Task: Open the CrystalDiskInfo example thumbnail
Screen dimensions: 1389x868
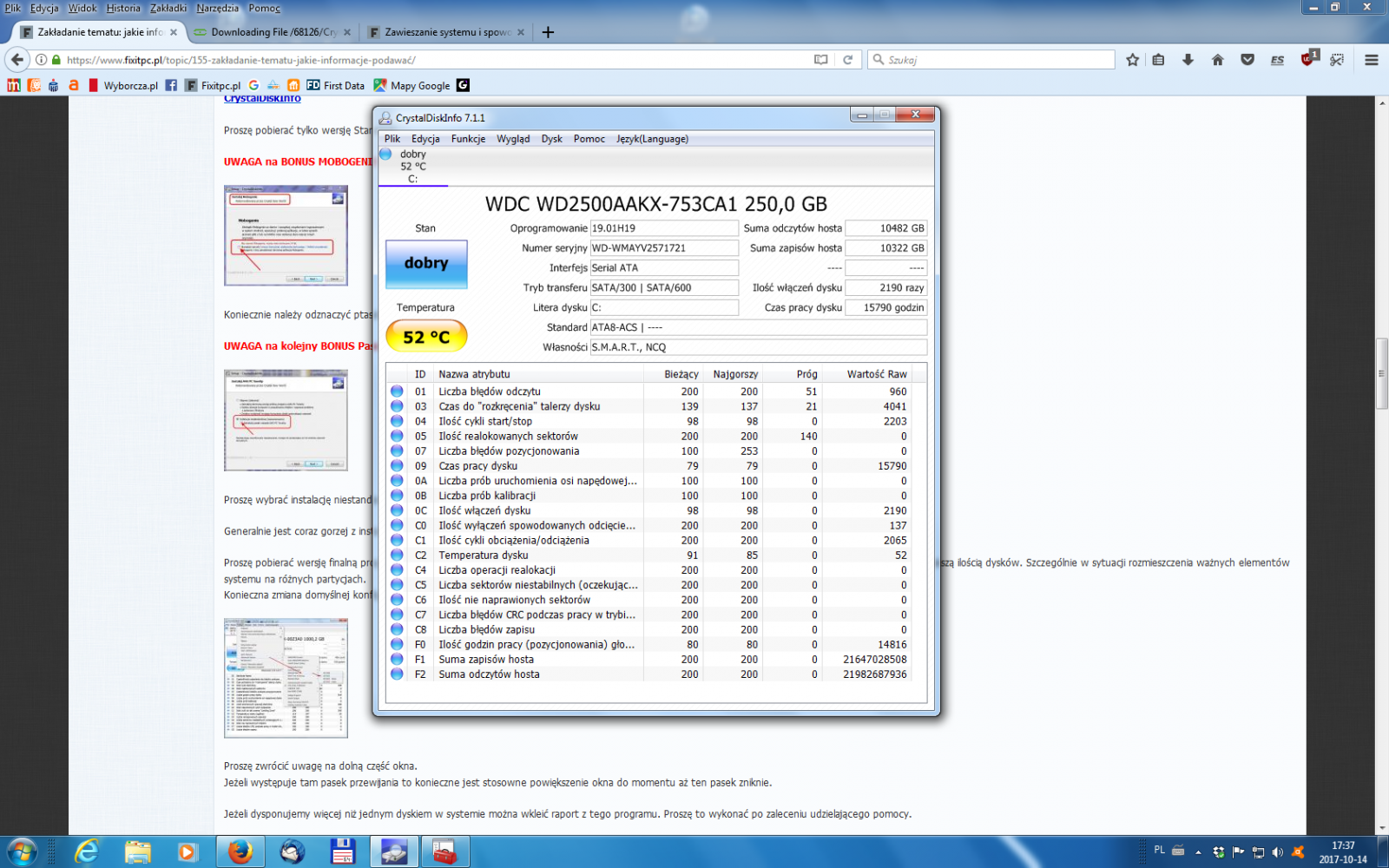Action: coord(286,678)
